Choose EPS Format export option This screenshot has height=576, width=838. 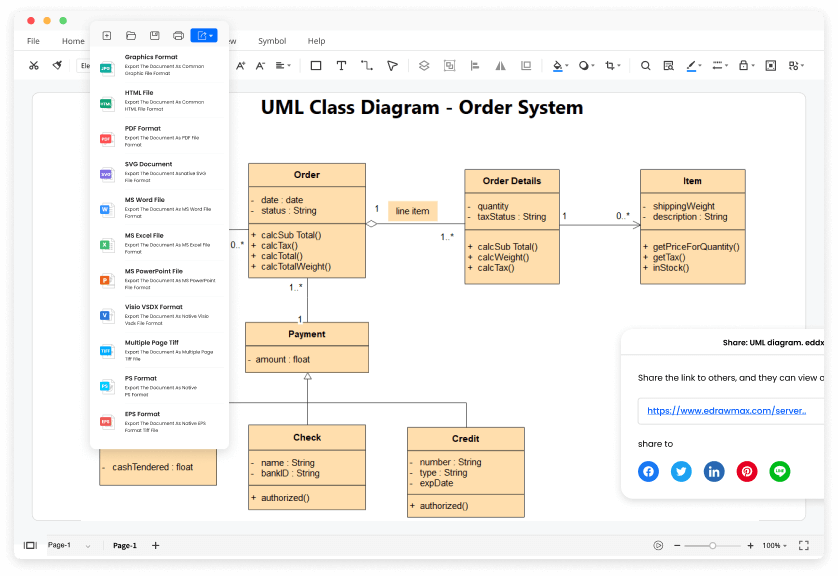tap(160, 422)
